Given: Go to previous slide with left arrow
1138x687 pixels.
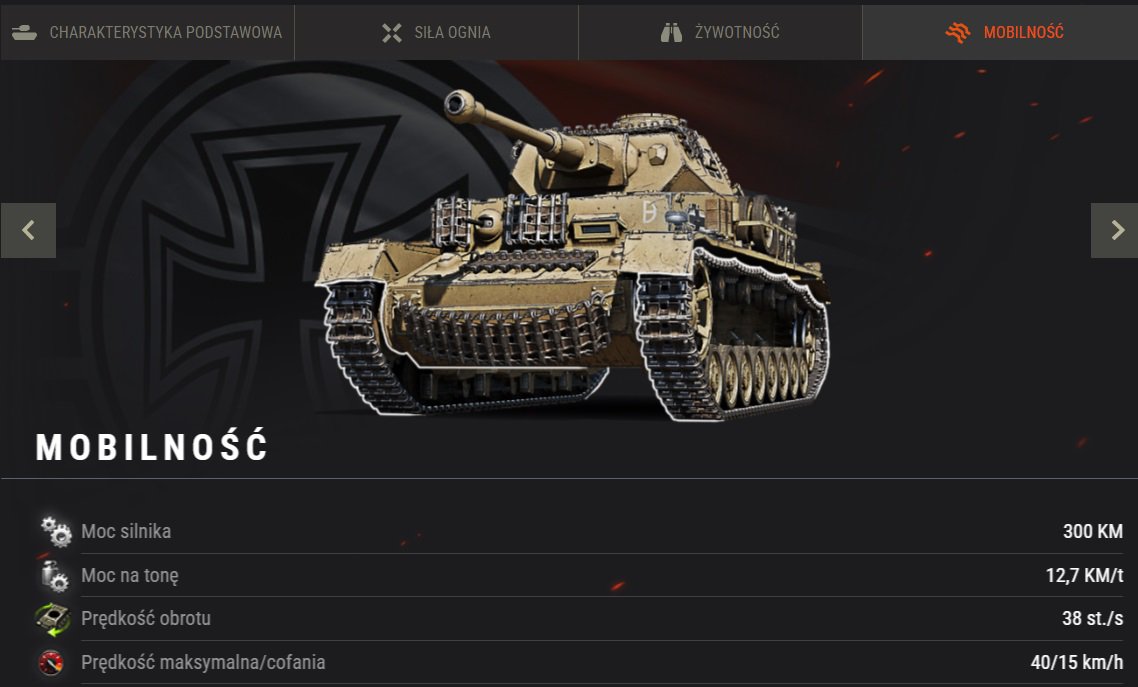Looking at the screenshot, I should 28,231.
